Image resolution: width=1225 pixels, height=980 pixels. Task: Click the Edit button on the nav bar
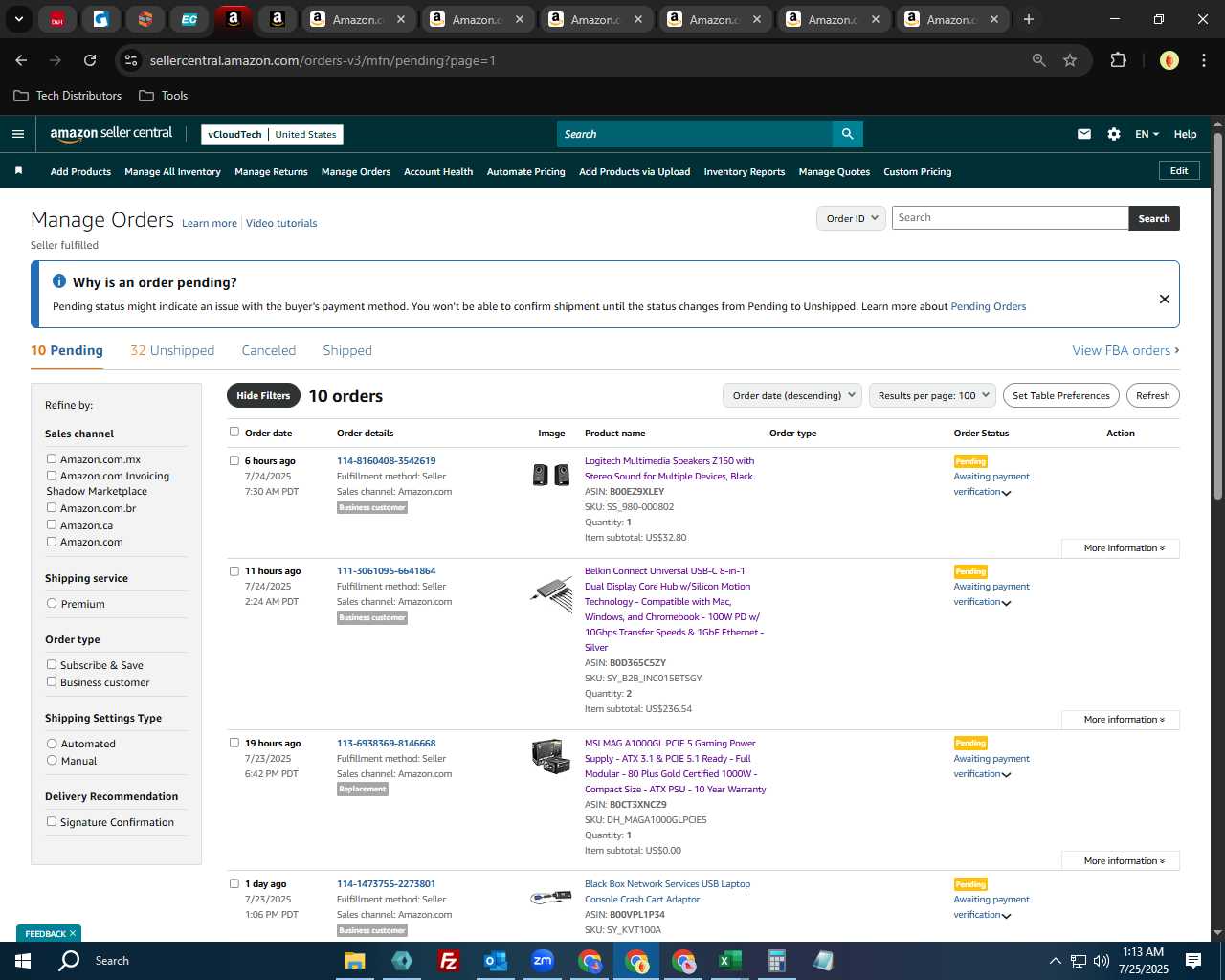[x=1179, y=170]
